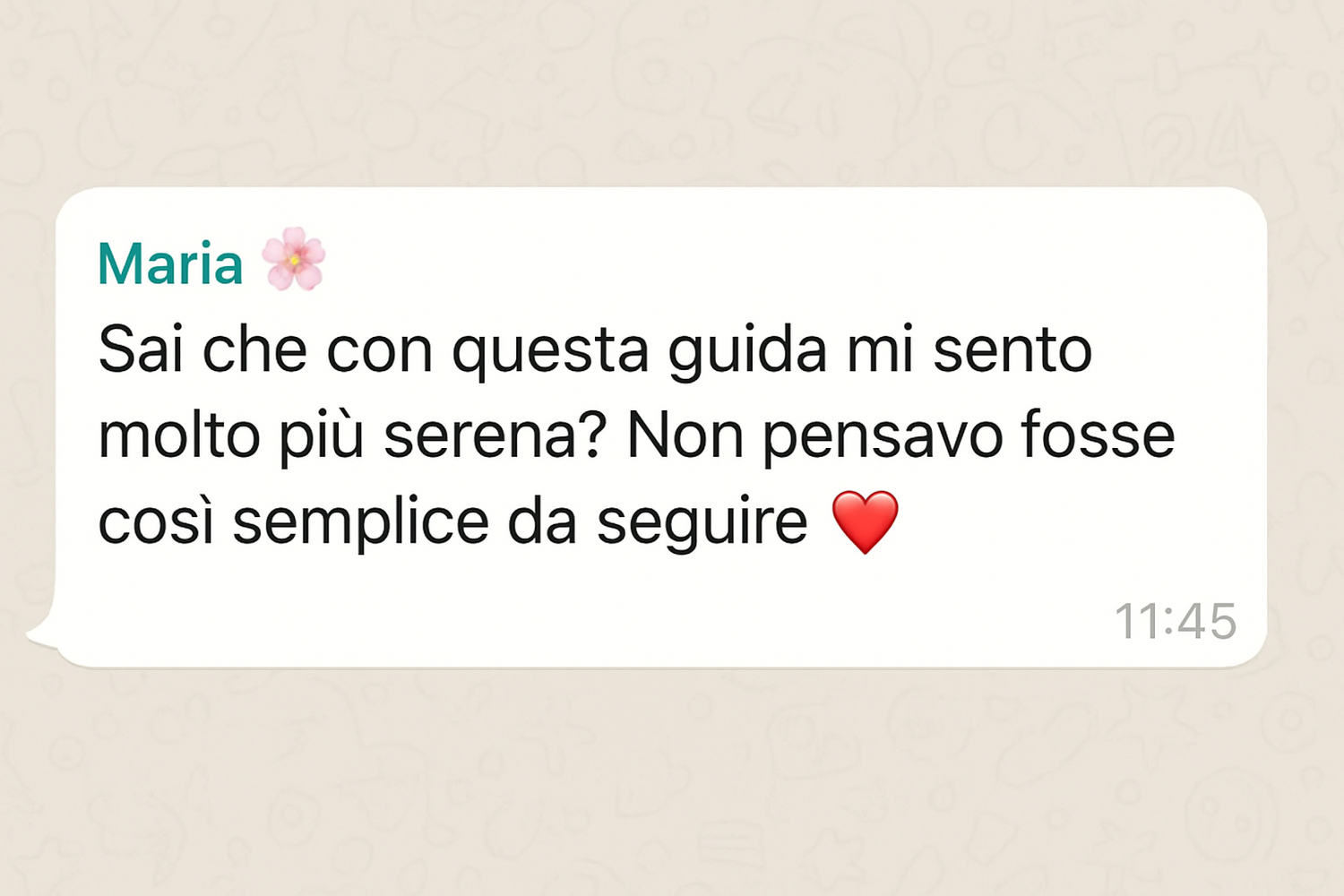Click the word "più" in the message

point(322,437)
